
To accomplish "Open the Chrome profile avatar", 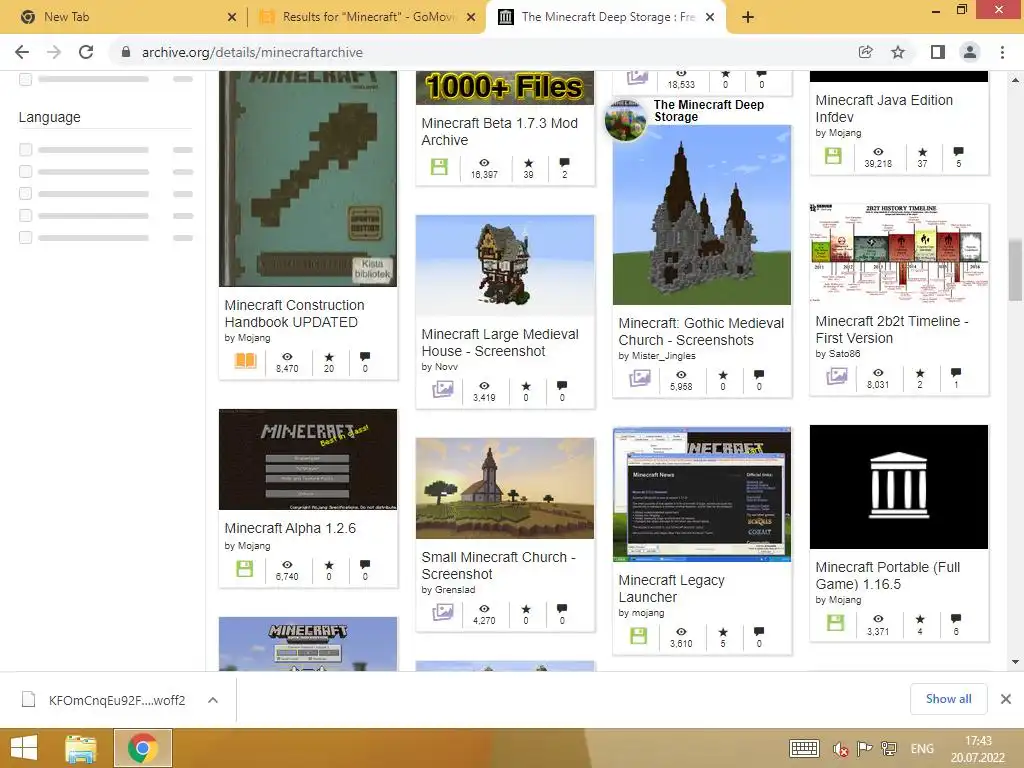I will [970, 52].
